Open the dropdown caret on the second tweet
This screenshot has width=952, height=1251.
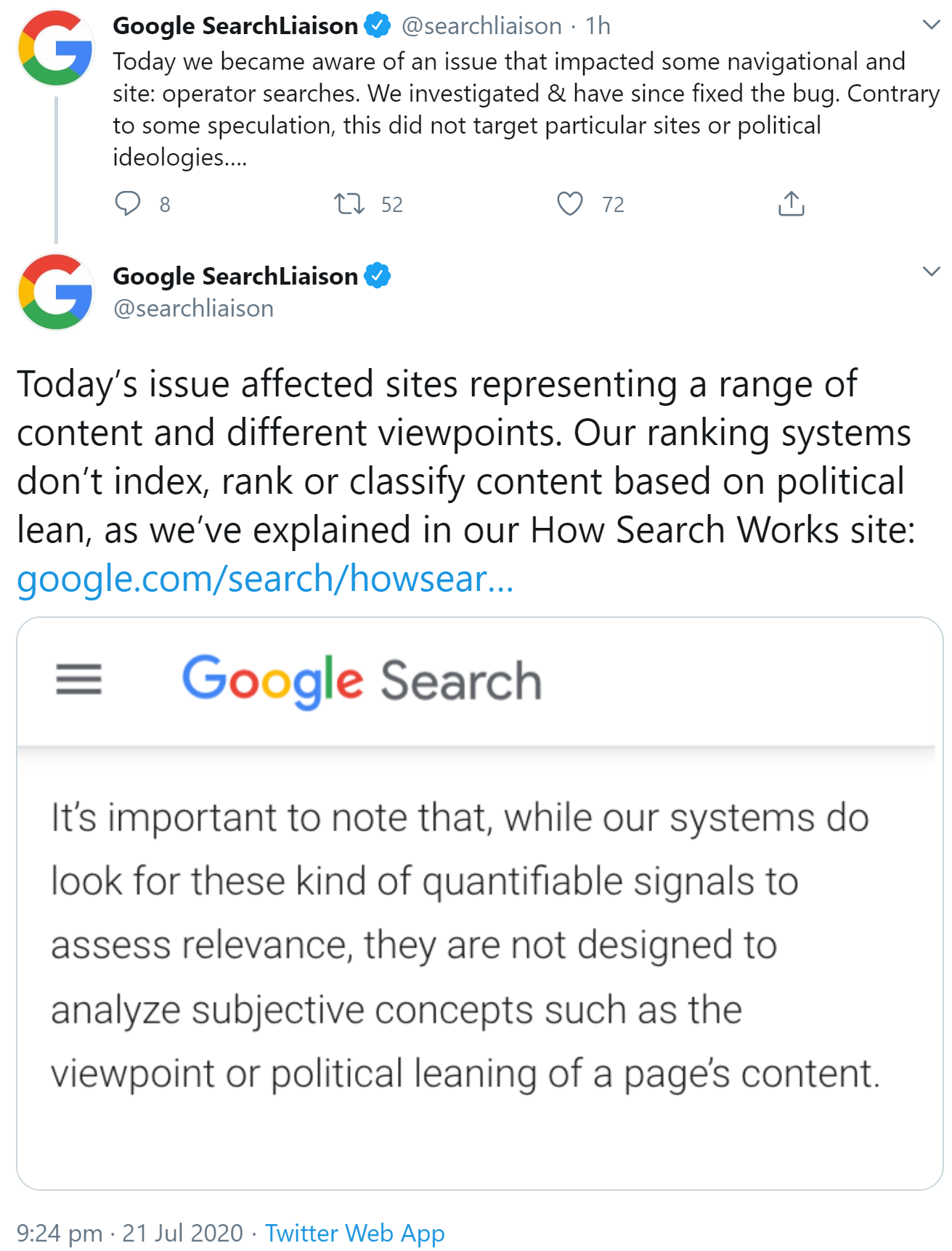tap(931, 272)
